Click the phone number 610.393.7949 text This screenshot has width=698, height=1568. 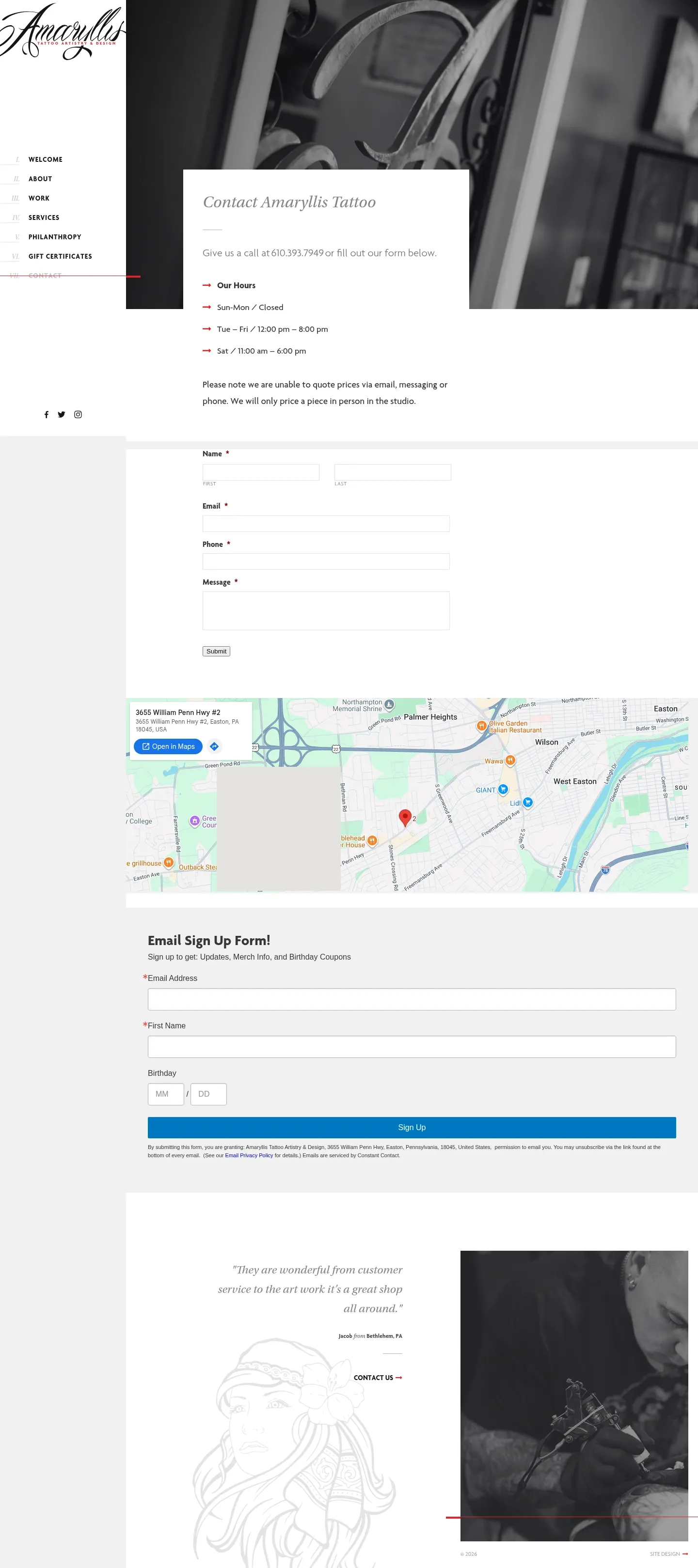[297, 253]
